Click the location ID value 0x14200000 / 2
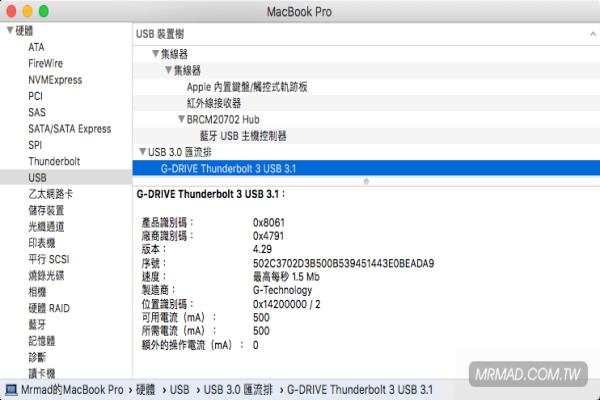Viewport: 600px width, 400px height. pyautogui.click(x=287, y=304)
